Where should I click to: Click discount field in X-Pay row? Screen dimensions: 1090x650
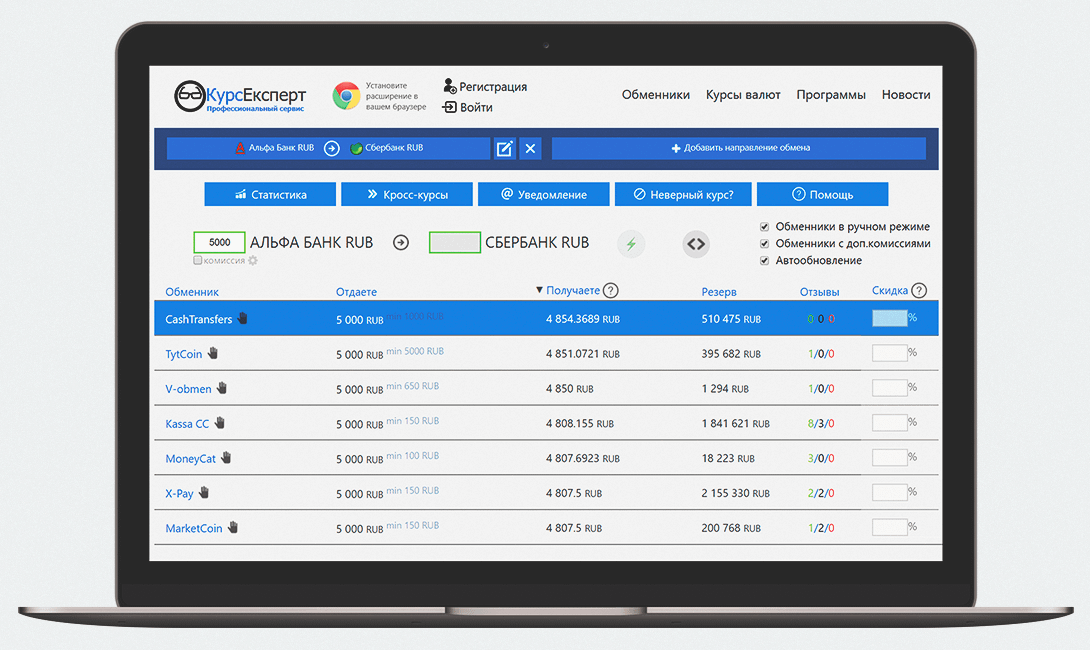coord(890,491)
